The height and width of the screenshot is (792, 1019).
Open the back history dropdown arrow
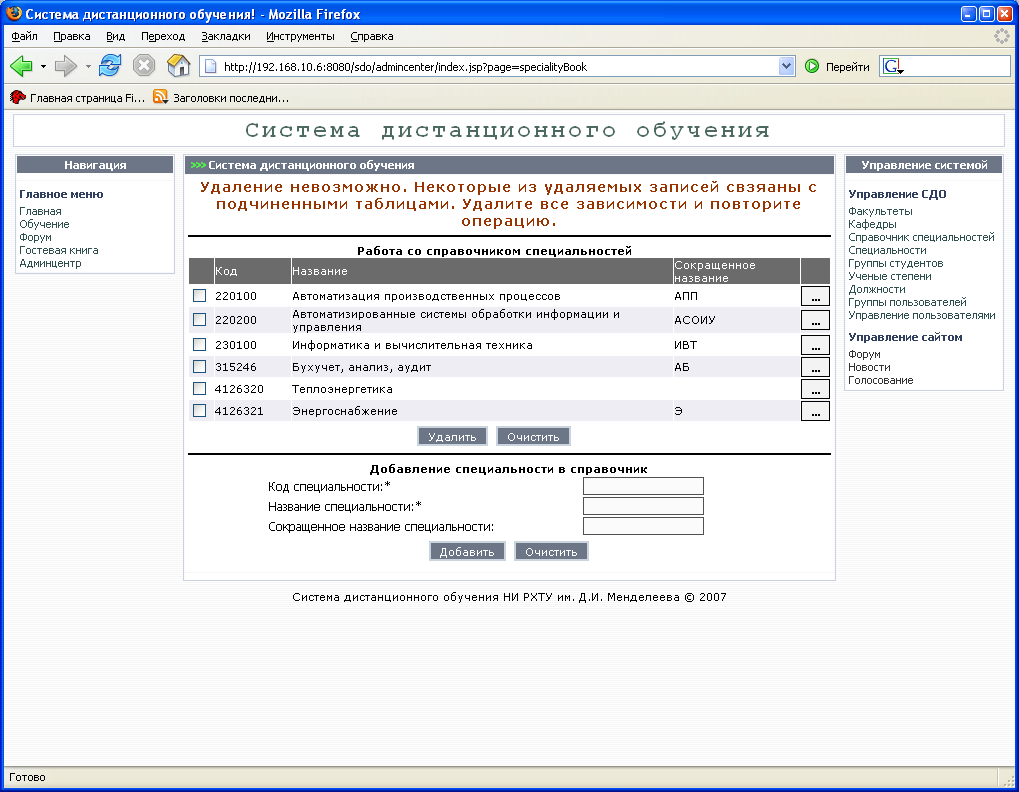click(44, 66)
